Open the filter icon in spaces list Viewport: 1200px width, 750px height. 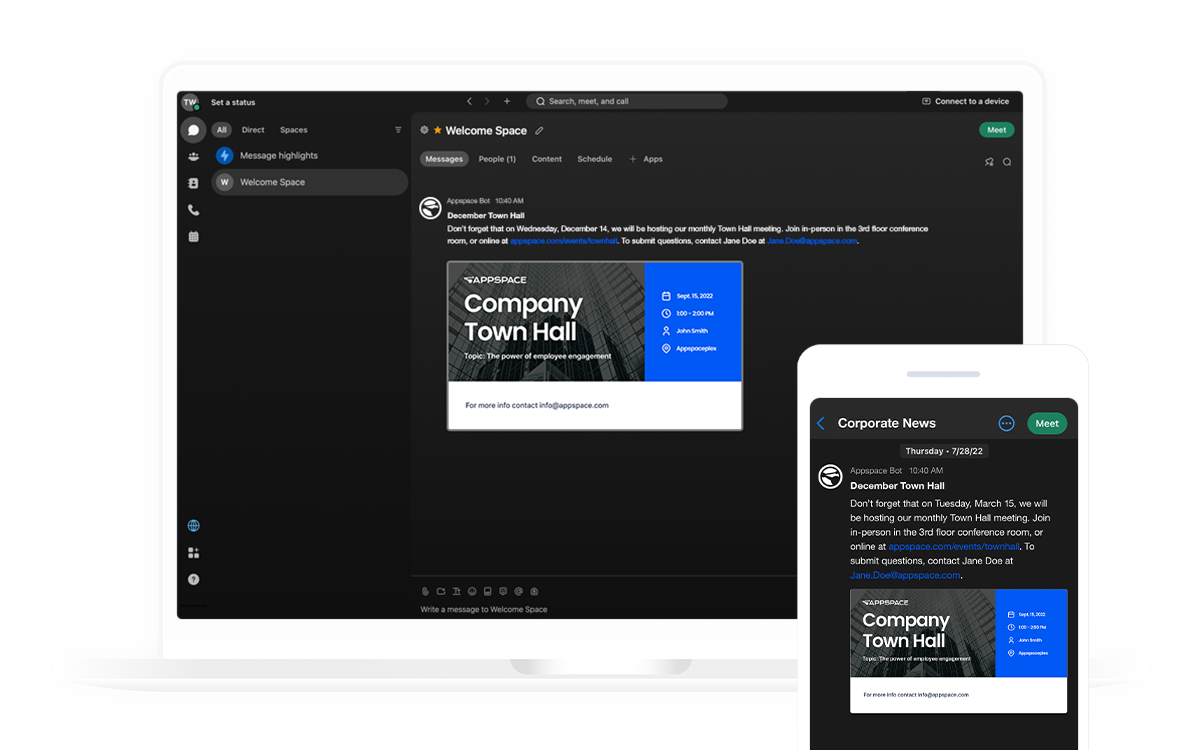[398, 130]
